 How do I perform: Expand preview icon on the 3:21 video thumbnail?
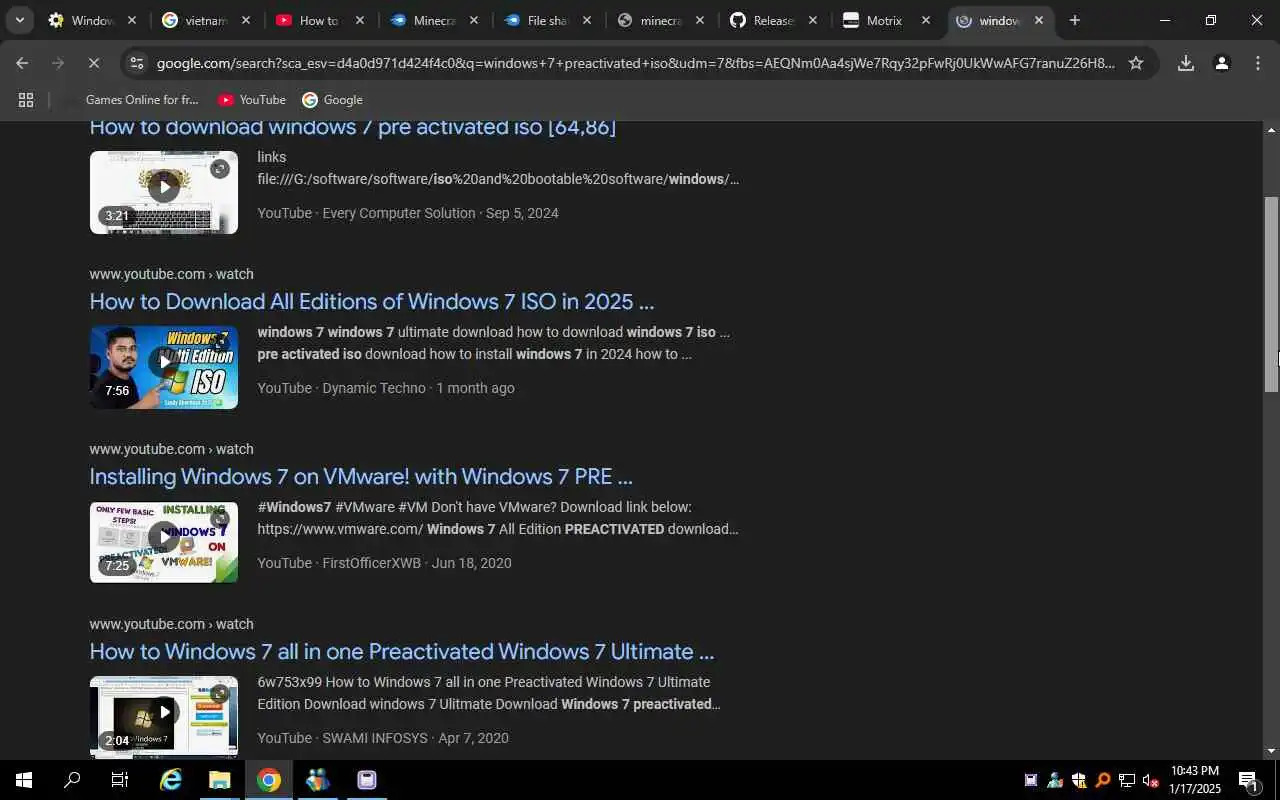pyautogui.click(x=220, y=169)
